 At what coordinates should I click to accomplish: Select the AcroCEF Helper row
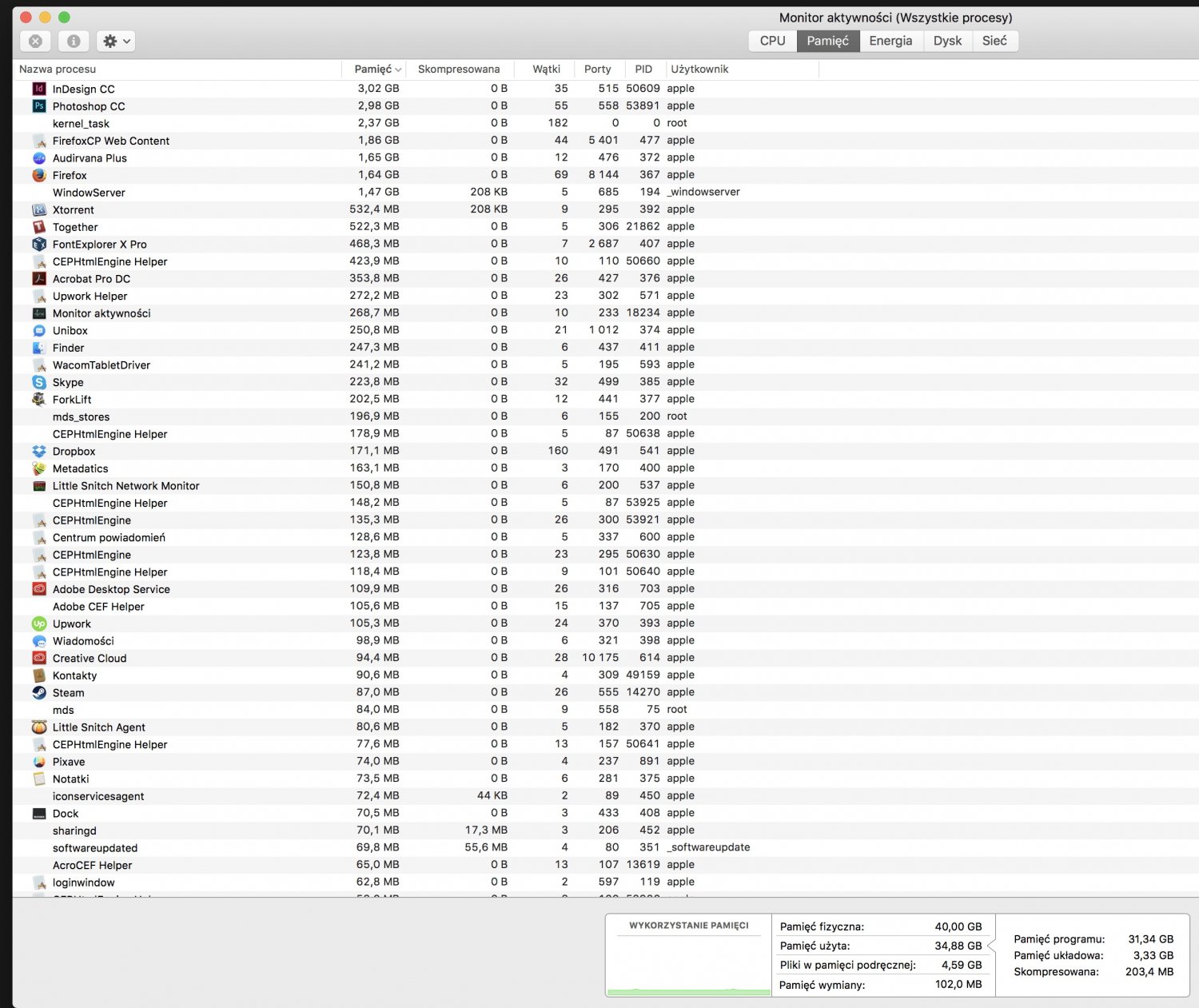point(606,865)
